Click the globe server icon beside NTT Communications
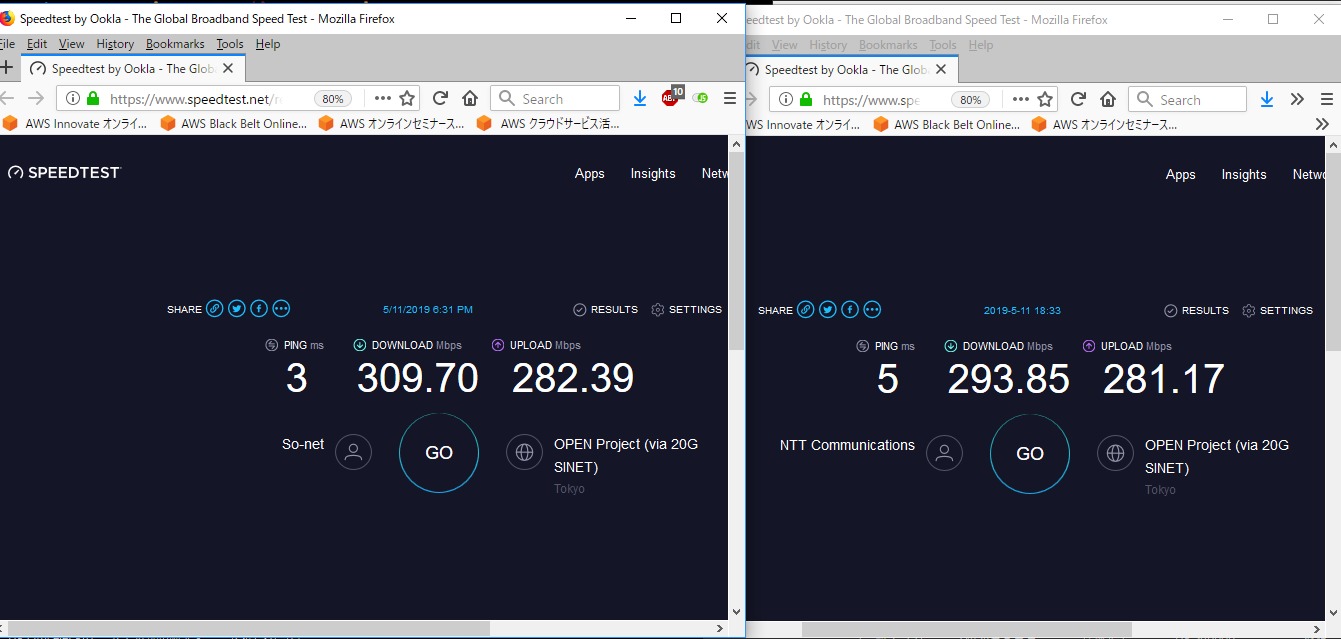The image size is (1341, 639). coord(1115,454)
